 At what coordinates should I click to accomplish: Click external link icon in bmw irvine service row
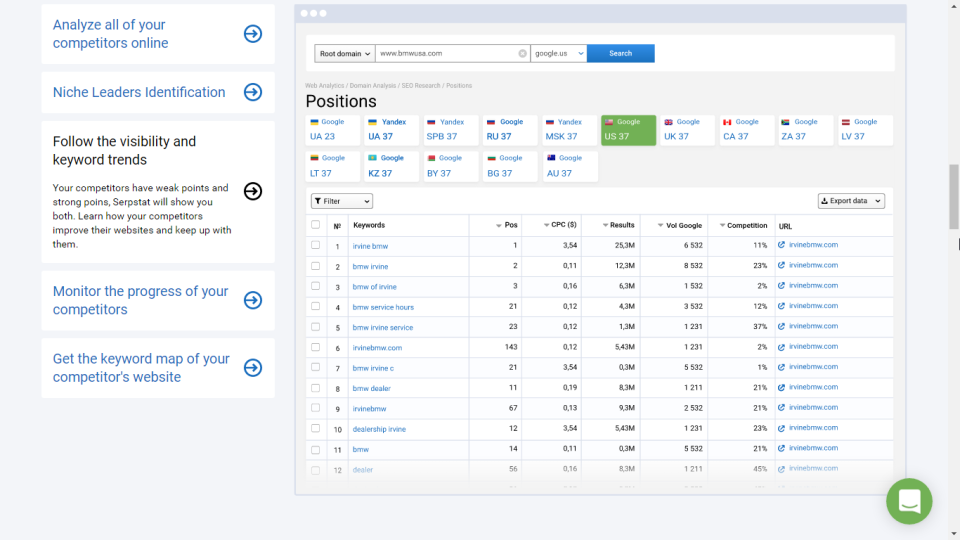[781, 326]
